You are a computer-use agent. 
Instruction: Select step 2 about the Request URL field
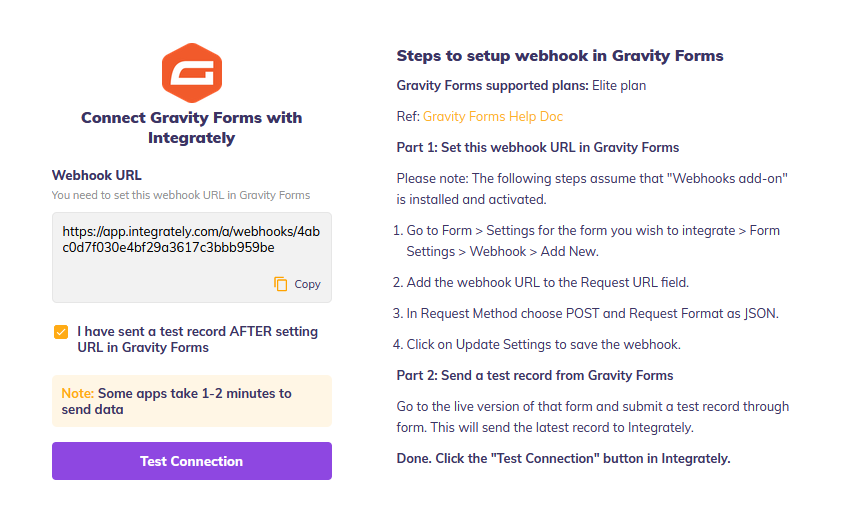tap(547, 282)
